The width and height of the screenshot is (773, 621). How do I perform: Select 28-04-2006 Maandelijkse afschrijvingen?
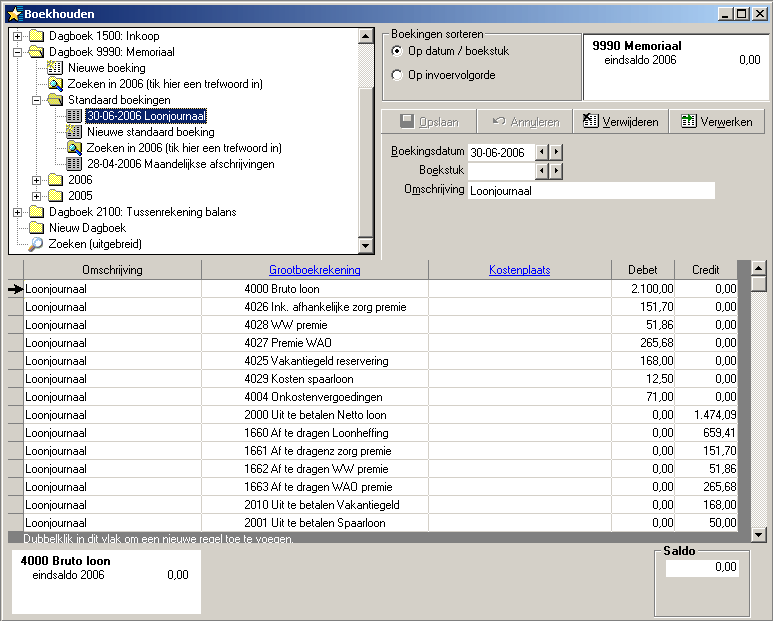180,164
